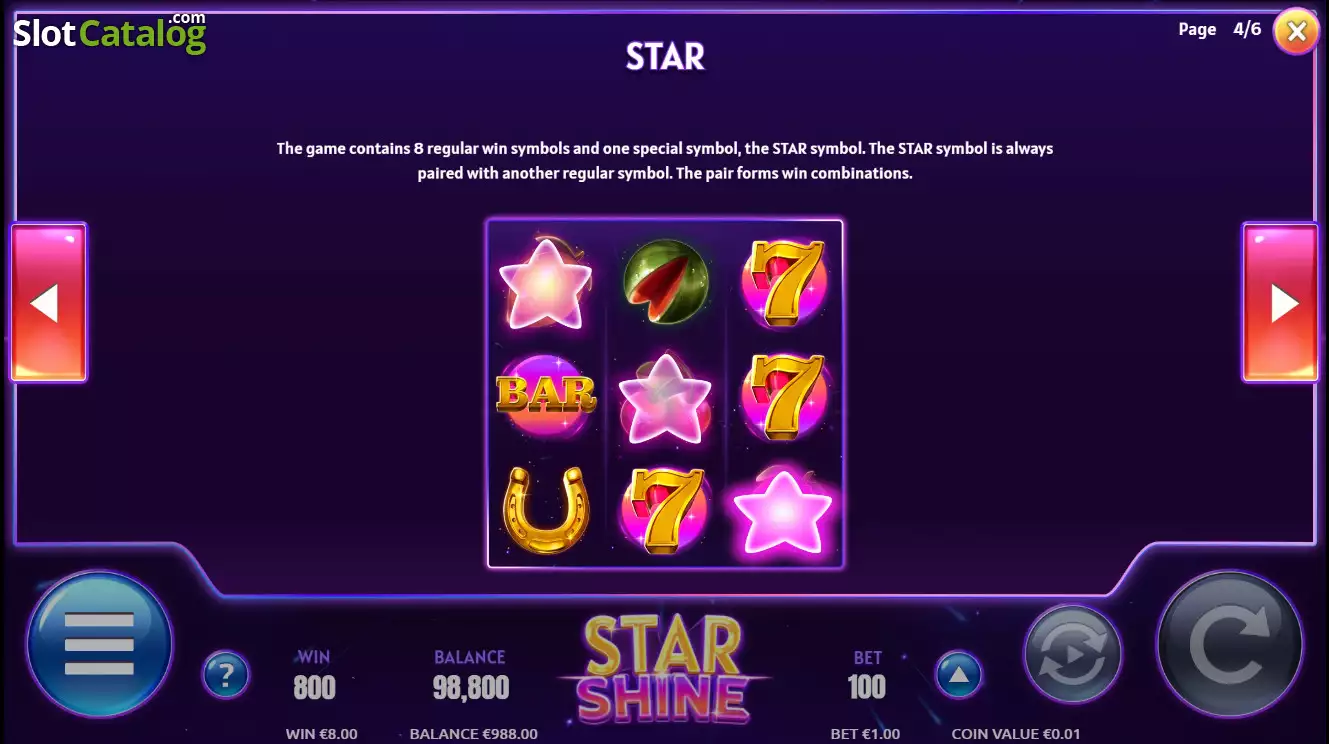Start a spin with the large spin button
Image resolution: width=1329 pixels, height=744 pixels.
(x=1230, y=645)
